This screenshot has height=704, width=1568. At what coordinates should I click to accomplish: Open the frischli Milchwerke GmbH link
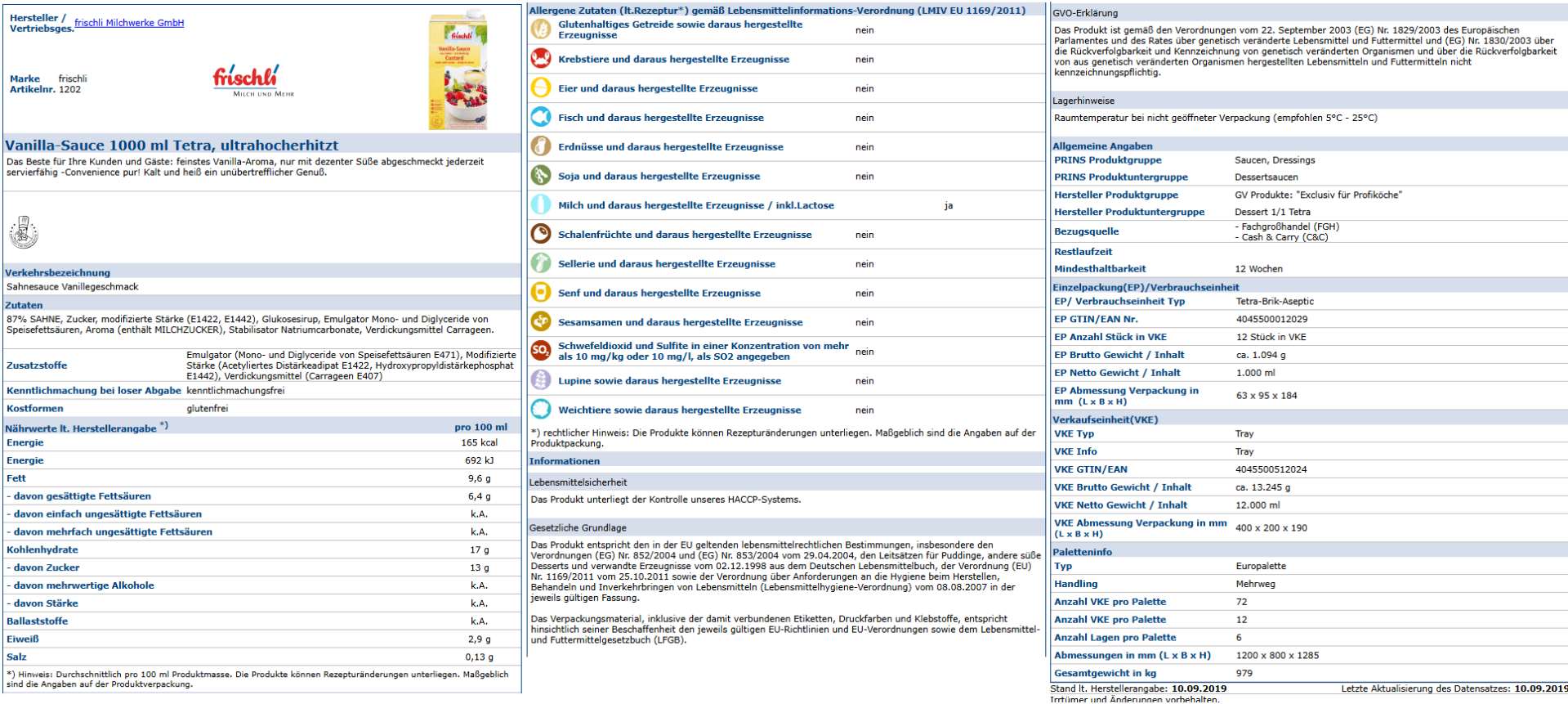[129, 23]
